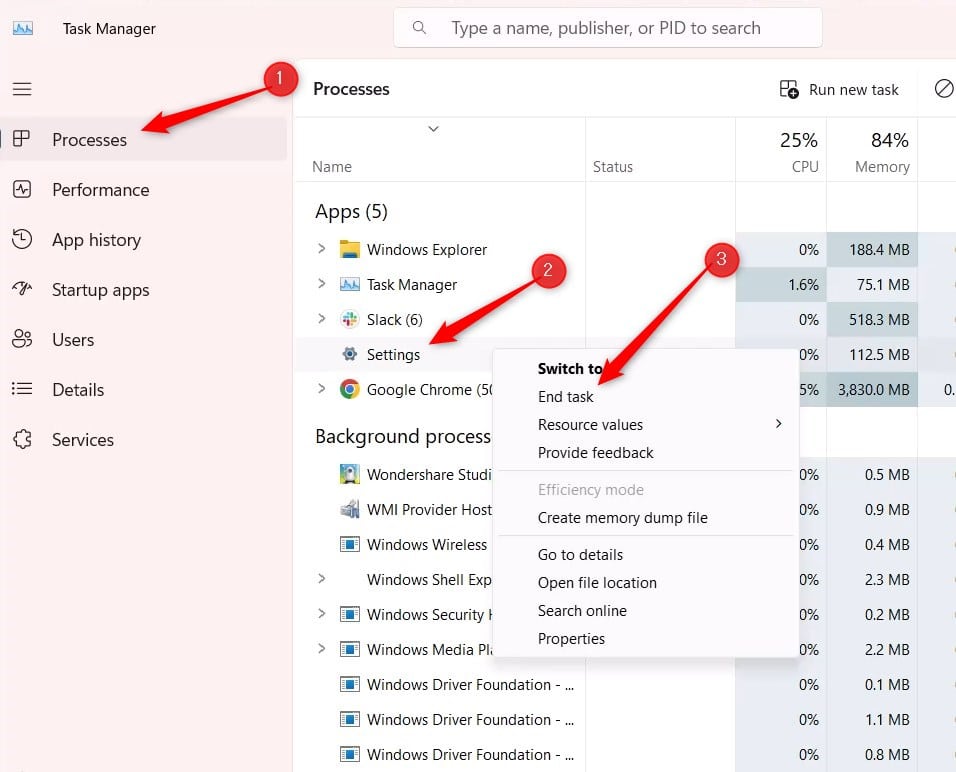Click the Performance graph icon
Viewport: 956px width, 772px height.
[x=22, y=189]
